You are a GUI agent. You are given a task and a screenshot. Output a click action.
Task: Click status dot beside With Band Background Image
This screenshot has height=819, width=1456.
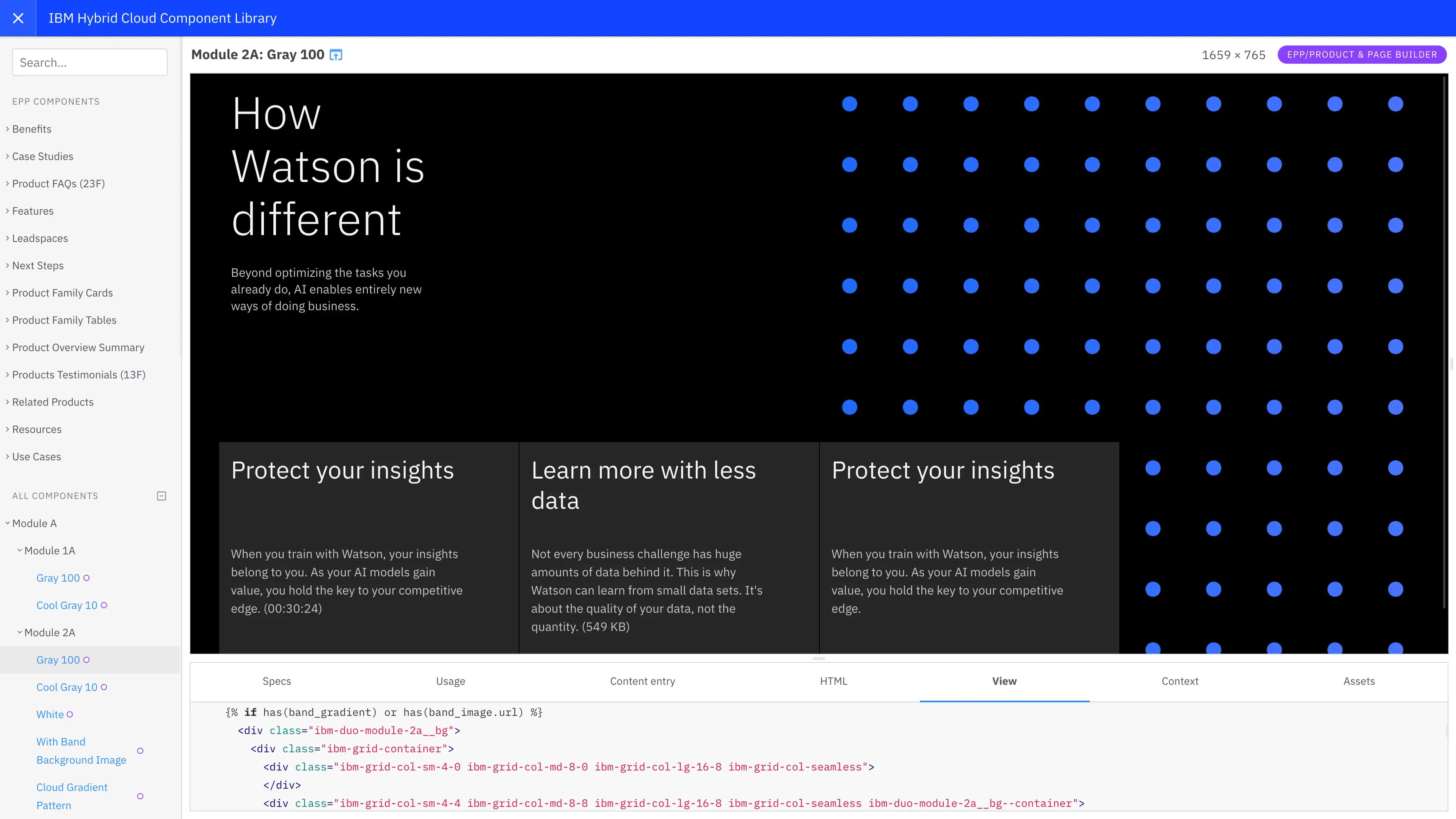coord(140,751)
